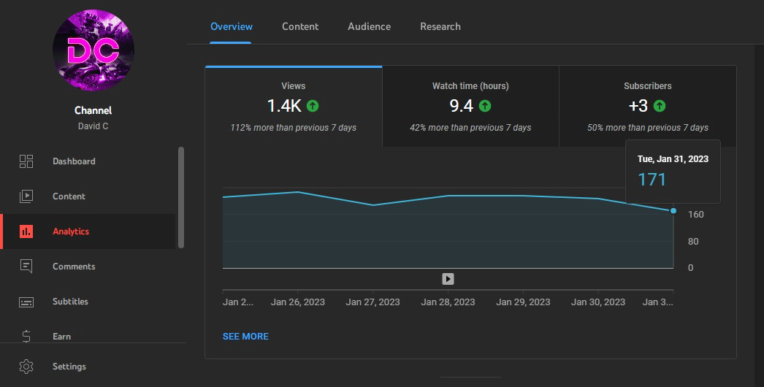Go to Dashboard in sidebar
This screenshot has height=387, width=764.
[74, 161]
